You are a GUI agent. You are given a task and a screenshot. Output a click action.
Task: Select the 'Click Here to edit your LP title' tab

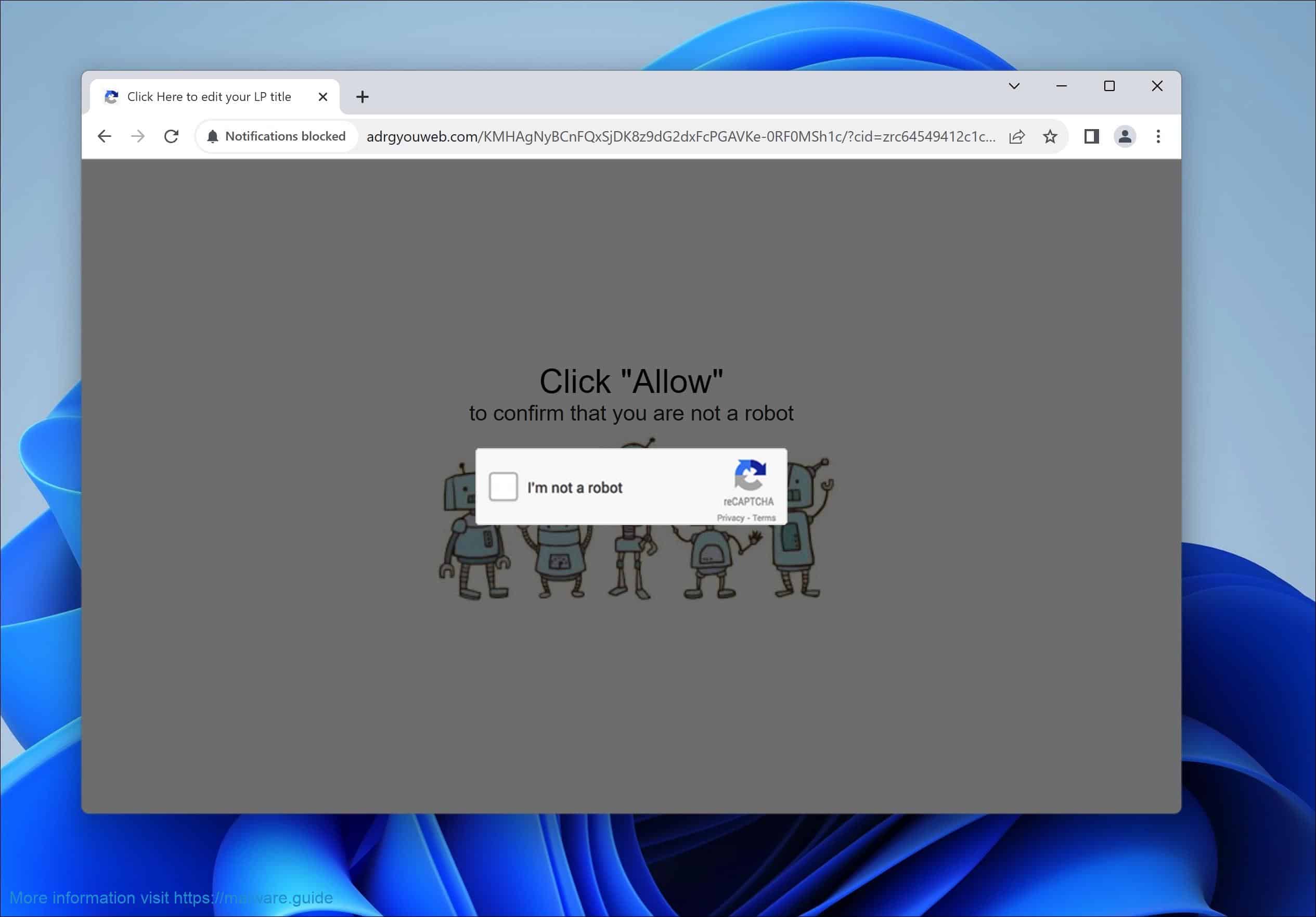coord(215,97)
